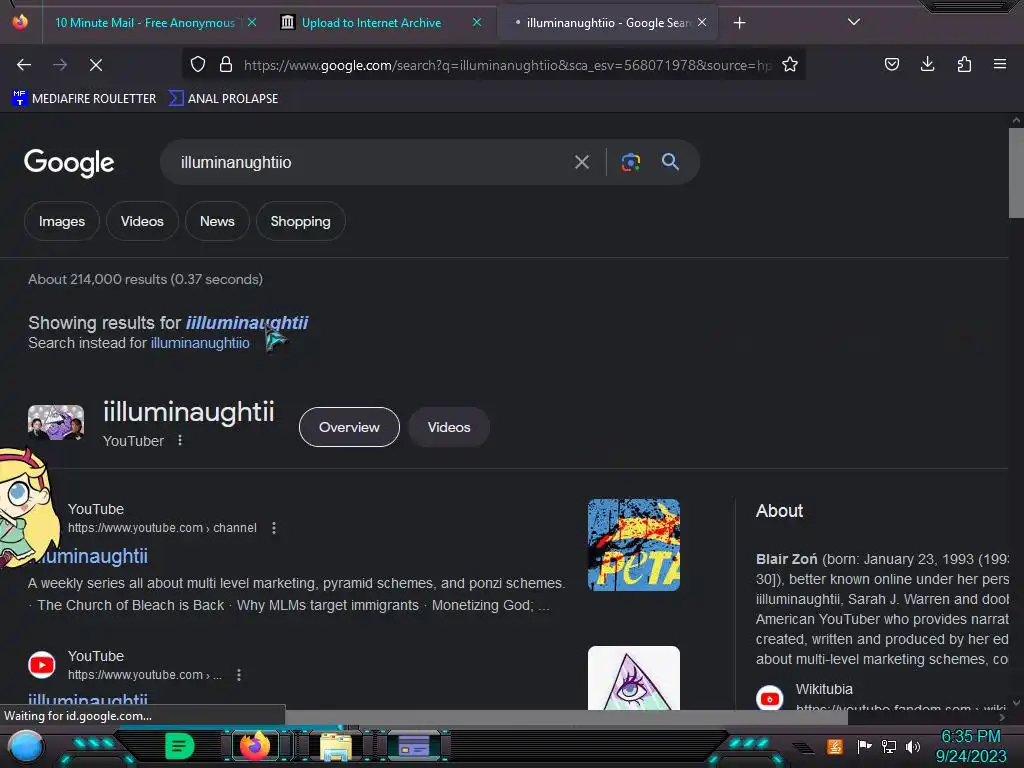Open the iilluminaughtii YouTube channel link

click(x=91, y=556)
